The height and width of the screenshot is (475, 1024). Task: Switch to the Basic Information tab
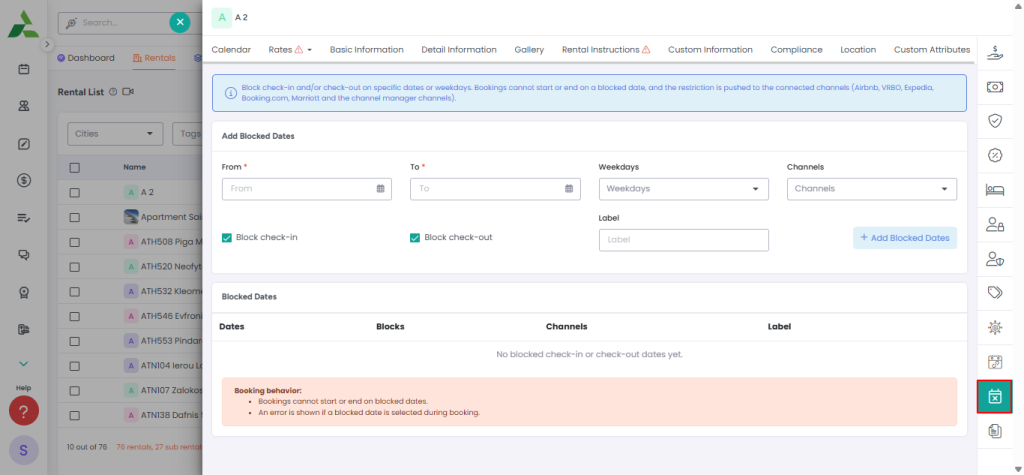point(366,50)
